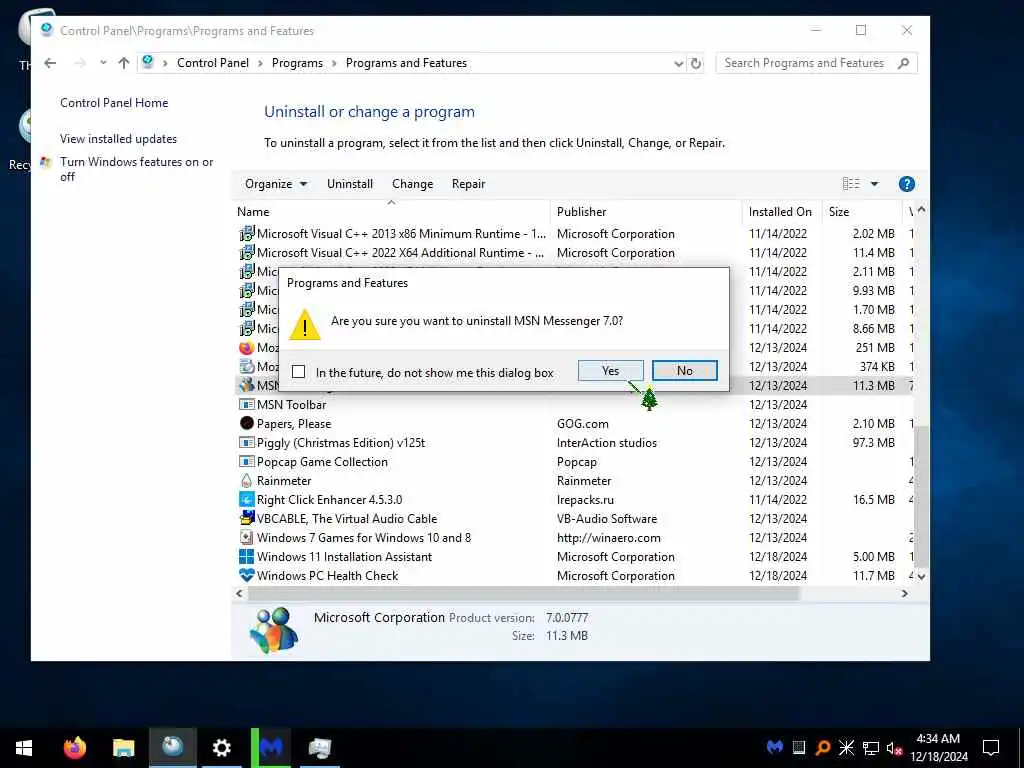This screenshot has width=1024, height=768.
Task: Click the Visual C++ 2013 x86 Minimum Runtime icon
Action: coord(246,233)
